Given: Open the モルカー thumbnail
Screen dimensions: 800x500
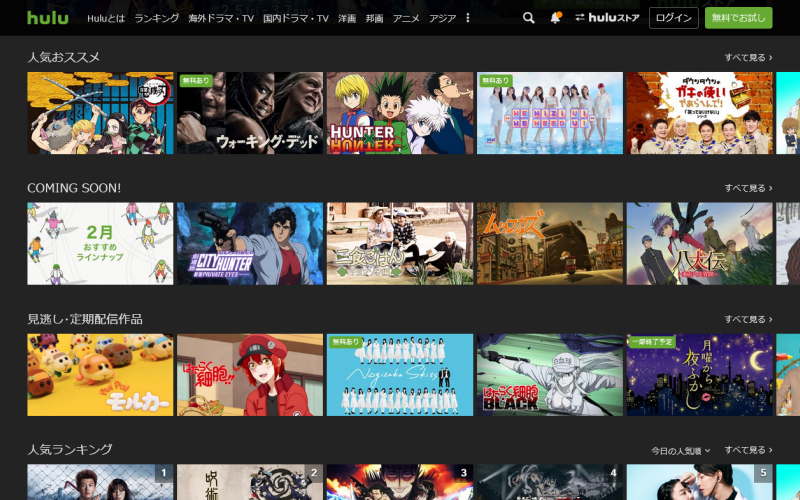Looking at the screenshot, I should (100, 375).
